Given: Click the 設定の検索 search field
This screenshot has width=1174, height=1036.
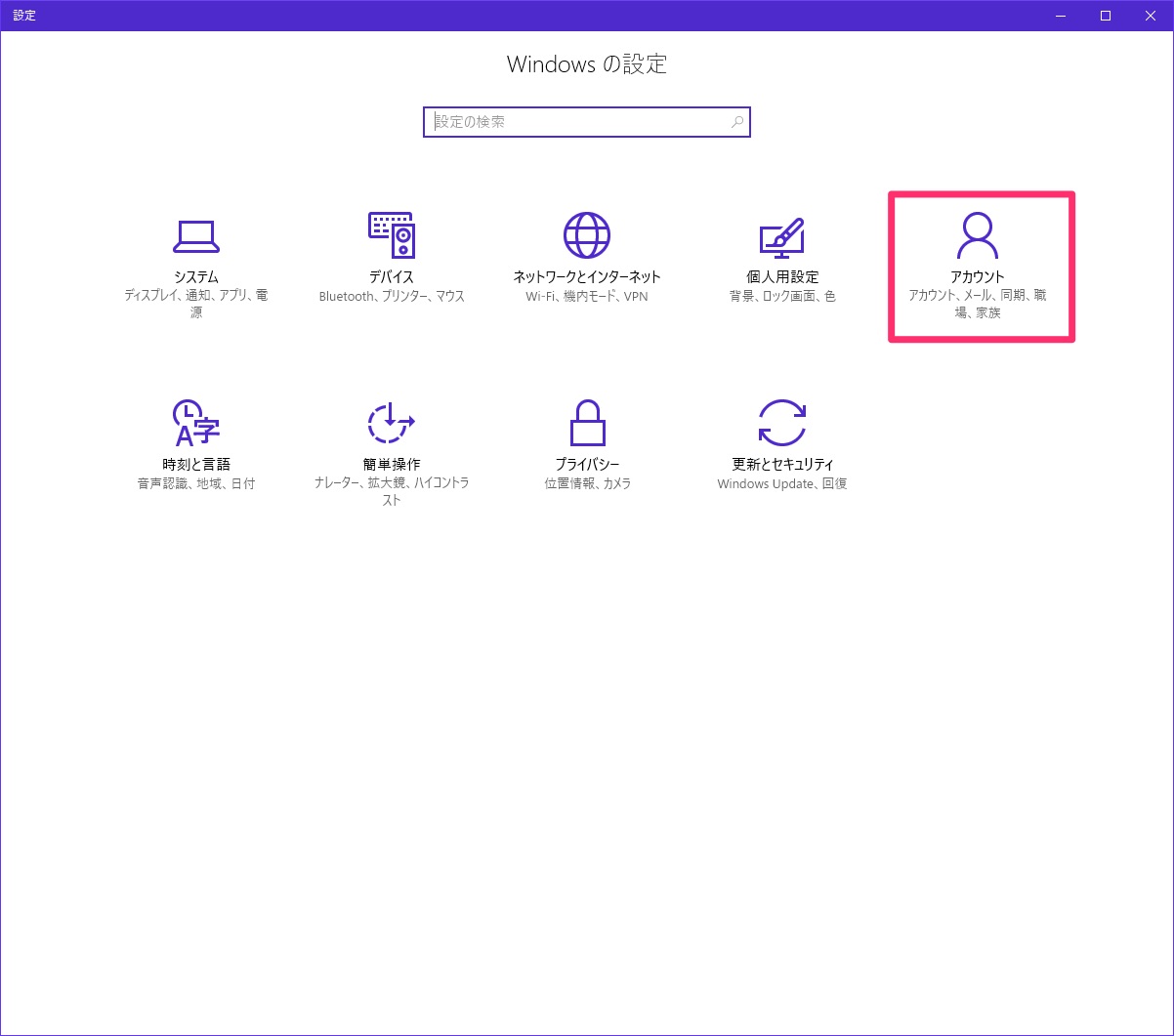Looking at the screenshot, I should click(586, 122).
